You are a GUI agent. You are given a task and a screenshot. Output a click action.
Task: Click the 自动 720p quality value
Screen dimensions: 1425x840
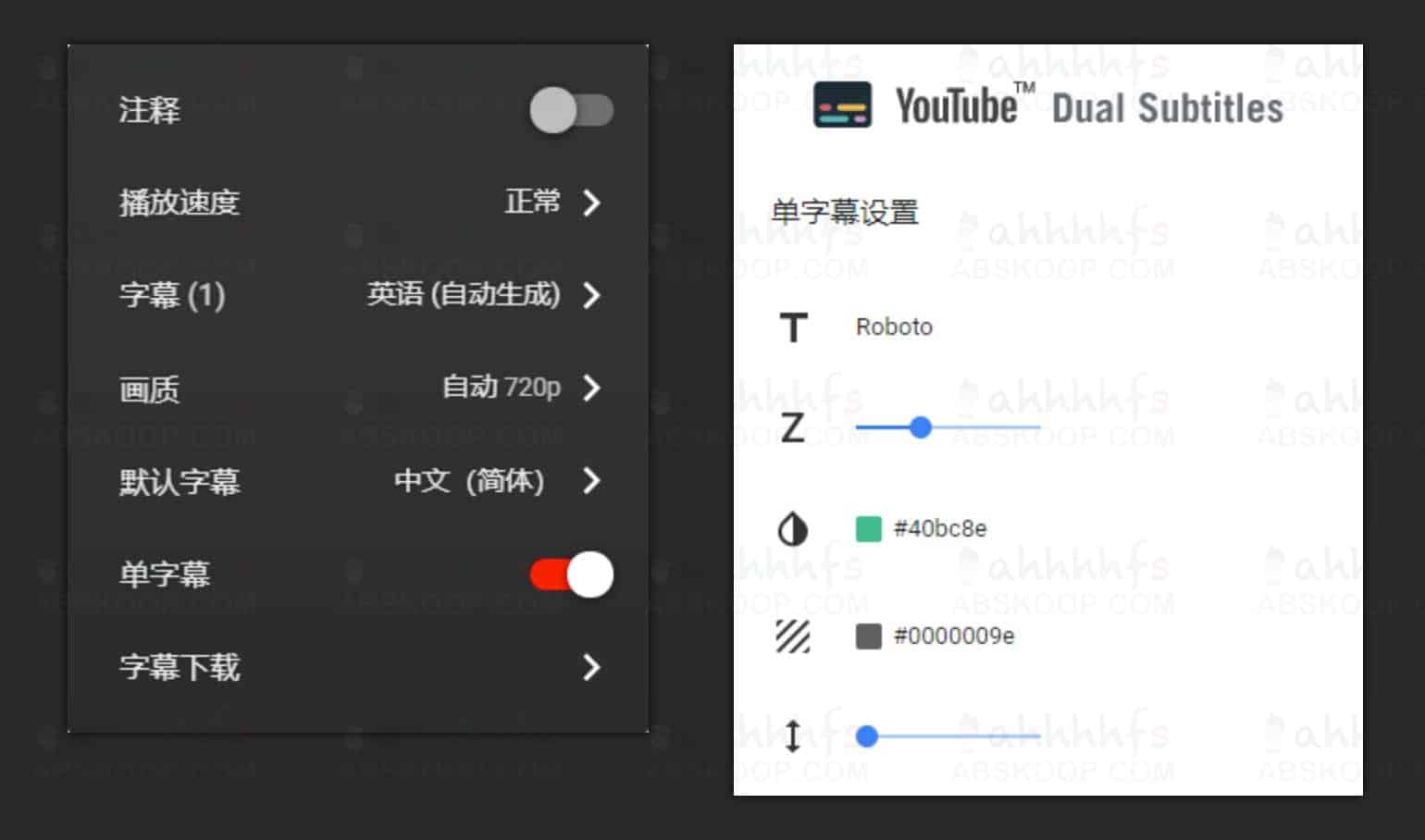pyautogui.click(x=502, y=386)
